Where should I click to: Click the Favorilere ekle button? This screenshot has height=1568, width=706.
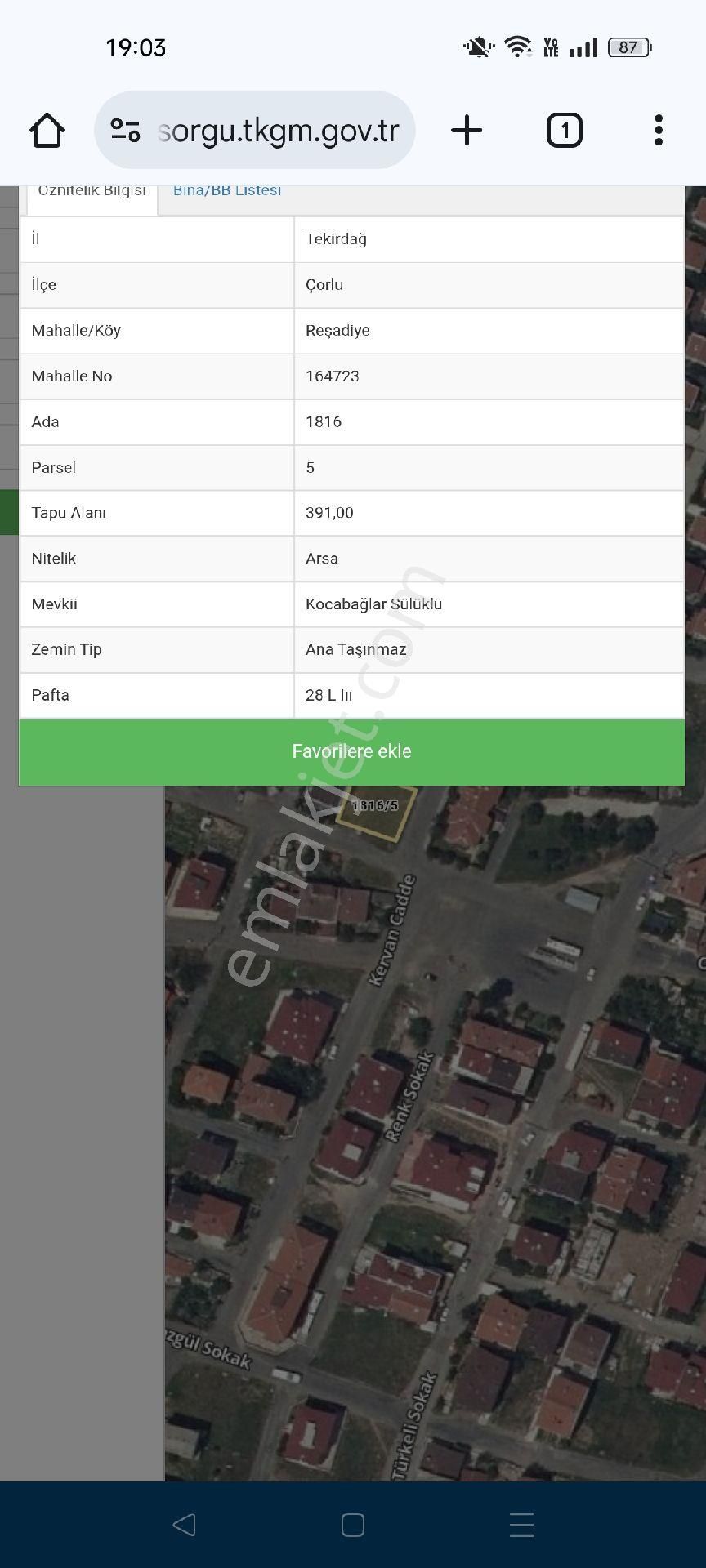pyautogui.click(x=351, y=752)
